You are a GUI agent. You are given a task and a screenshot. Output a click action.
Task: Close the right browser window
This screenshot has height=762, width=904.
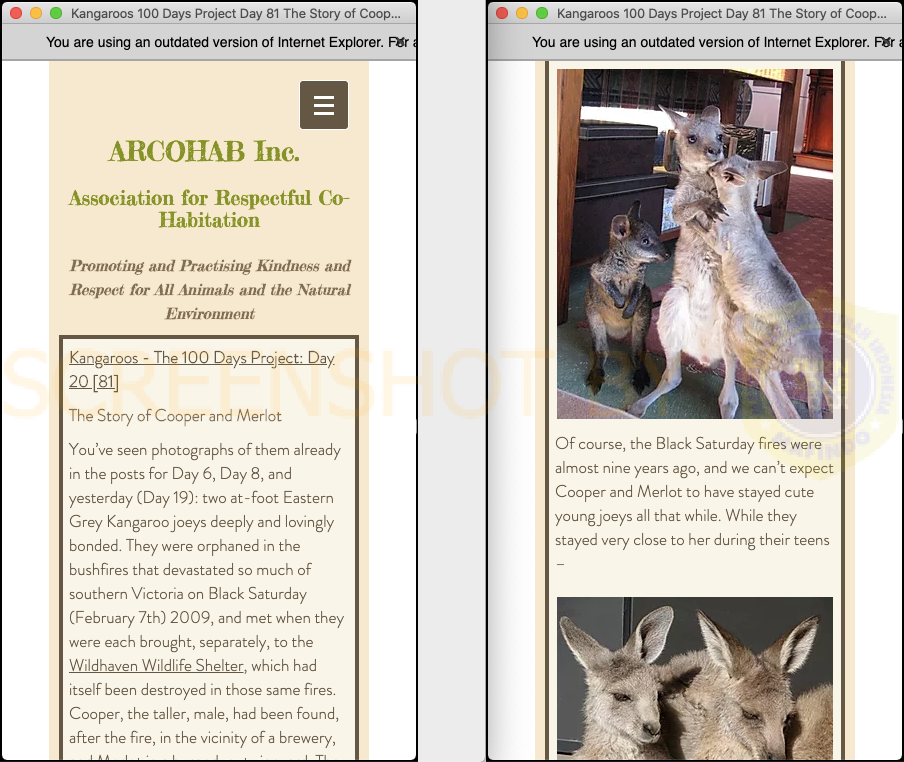tap(502, 13)
